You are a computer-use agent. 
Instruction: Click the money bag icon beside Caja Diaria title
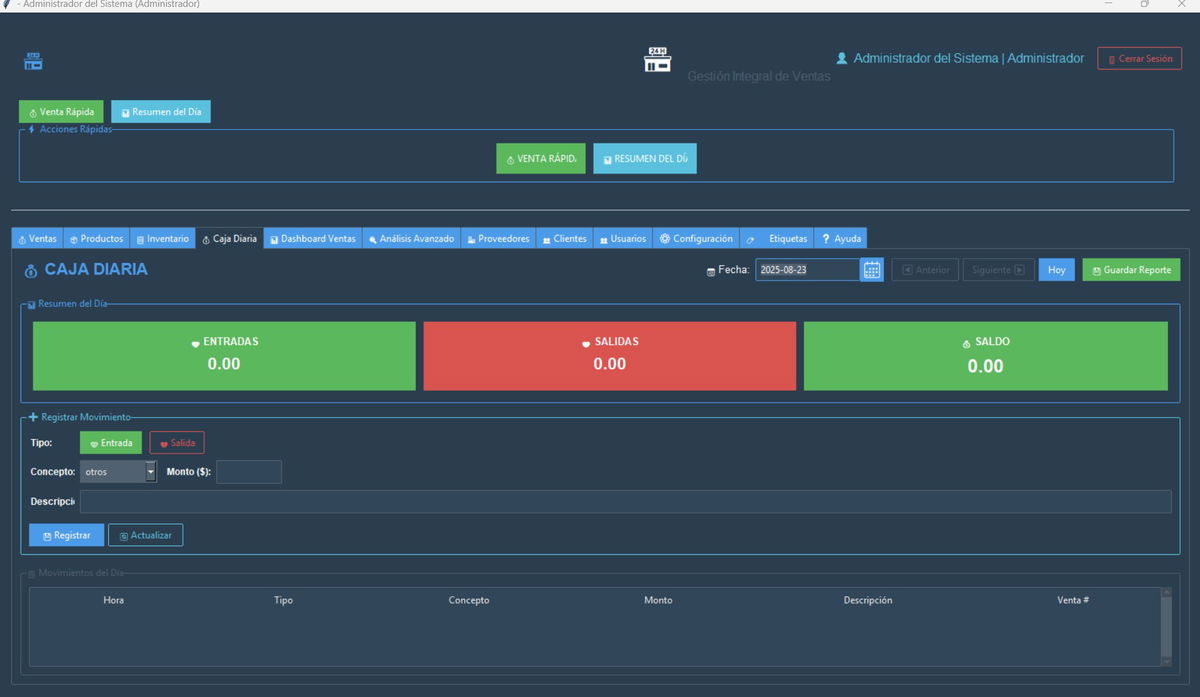pos(31,270)
